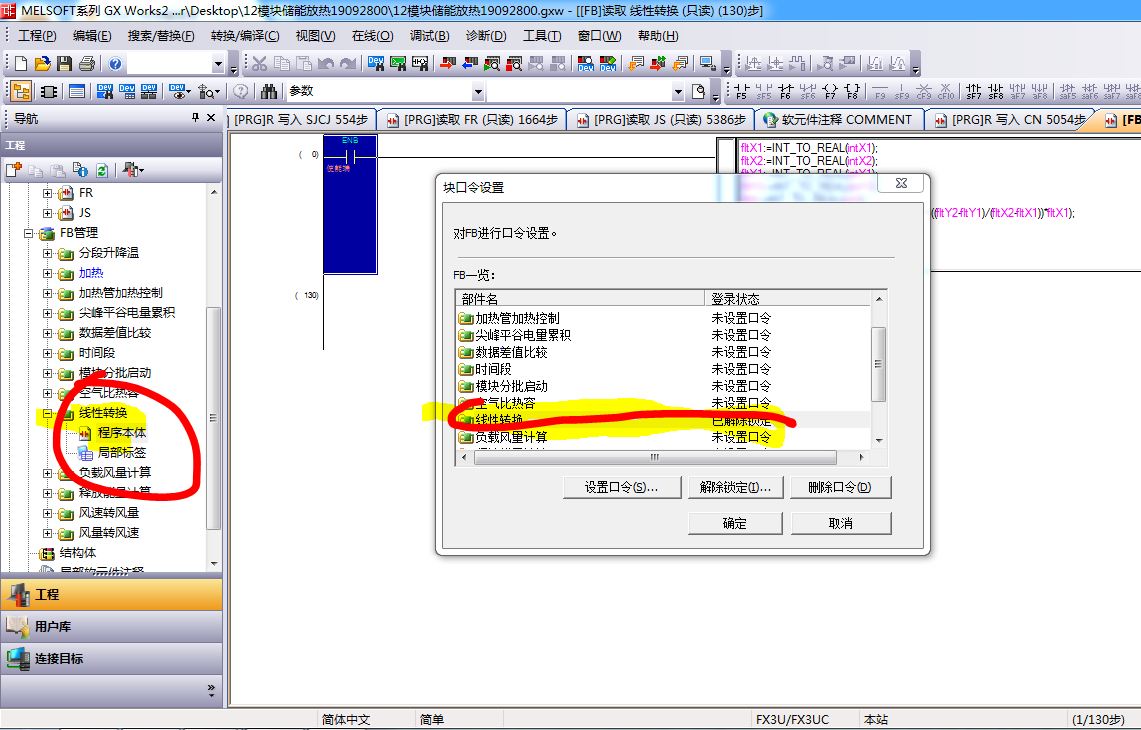Click the Save project icon

coord(64,64)
